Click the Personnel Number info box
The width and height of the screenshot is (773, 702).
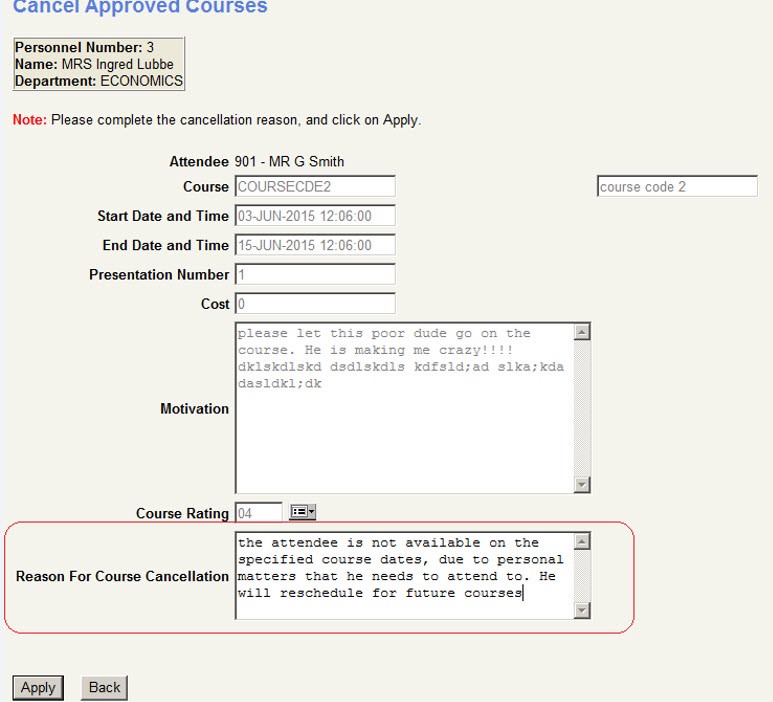98,64
